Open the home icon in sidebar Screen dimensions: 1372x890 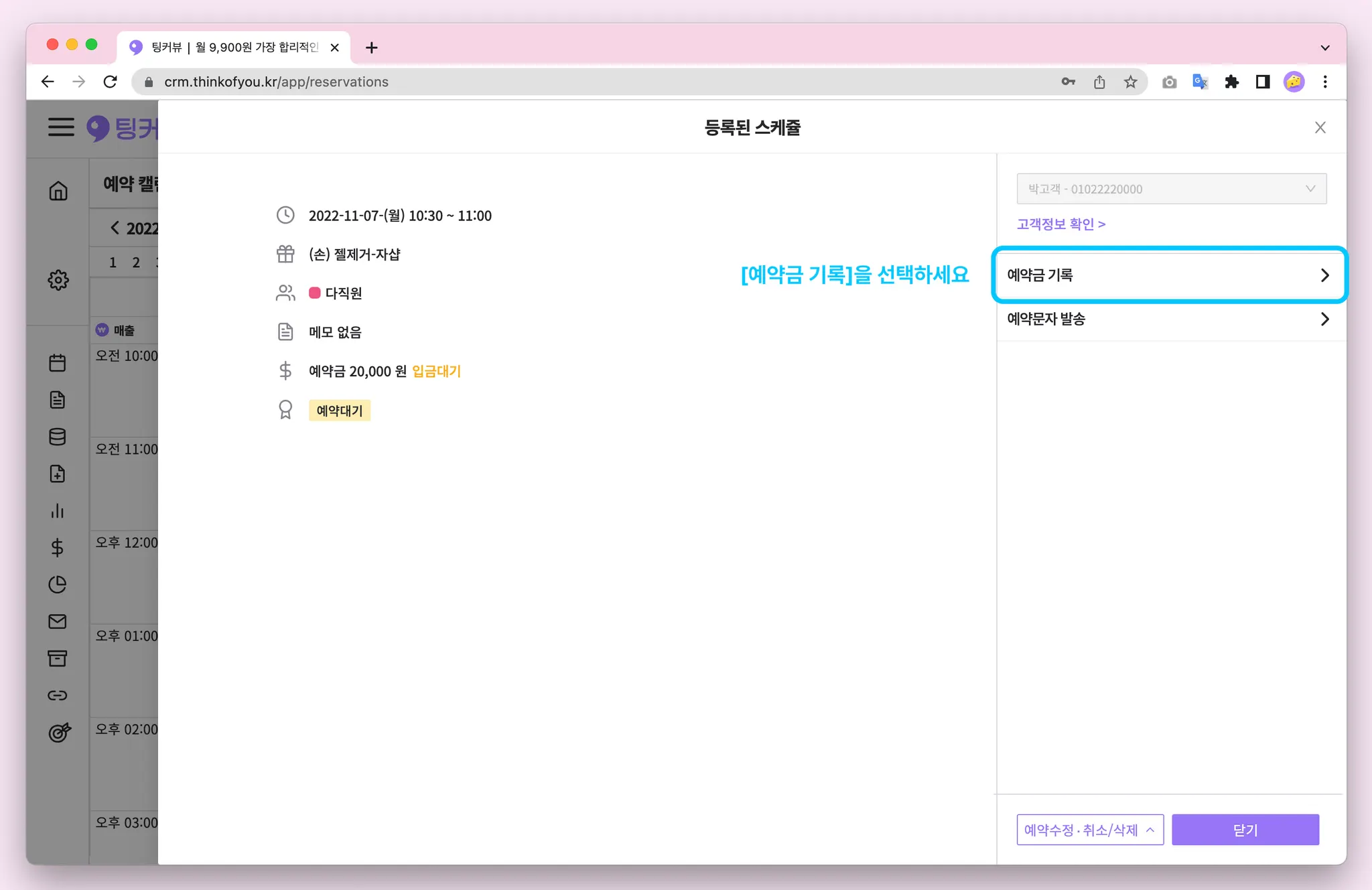pyautogui.click(x=58, y=191)
